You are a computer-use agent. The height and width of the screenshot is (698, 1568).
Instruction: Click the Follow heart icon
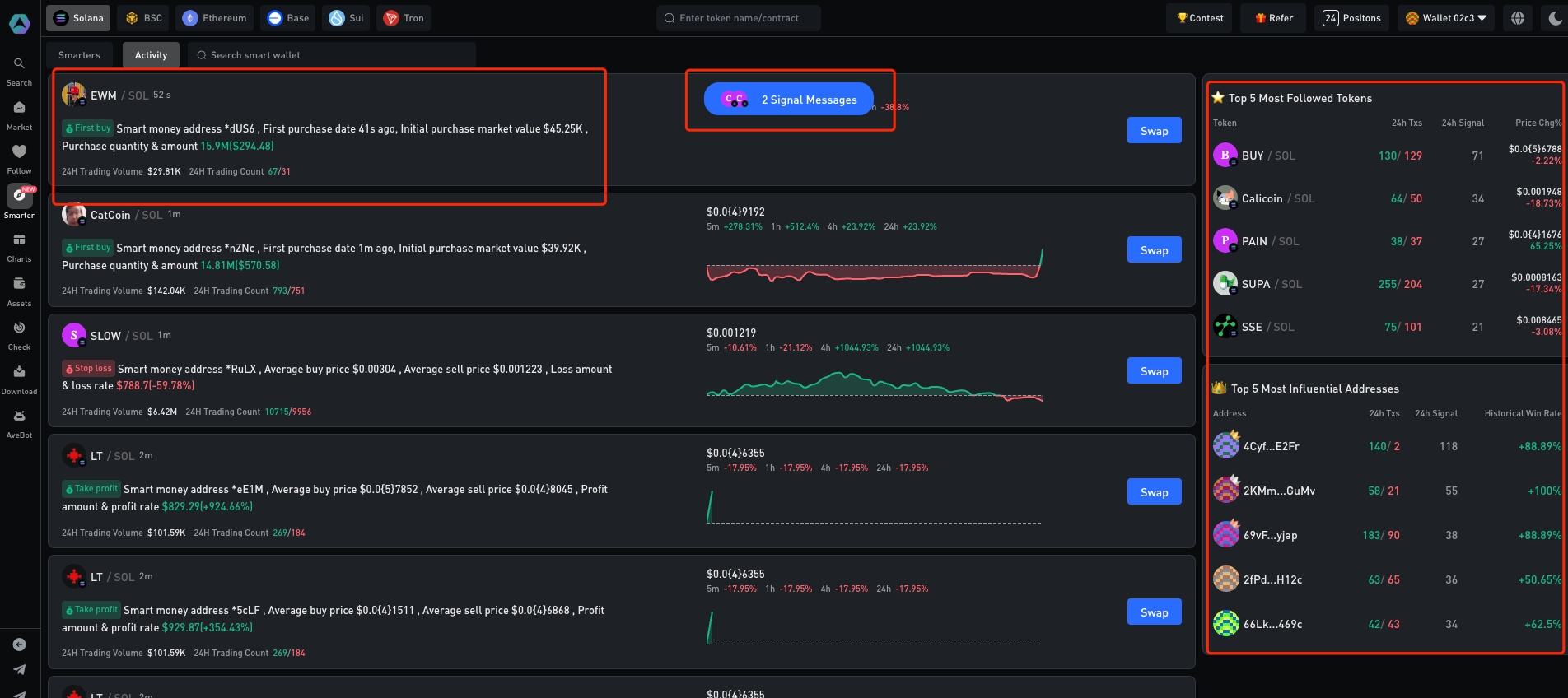19,152
